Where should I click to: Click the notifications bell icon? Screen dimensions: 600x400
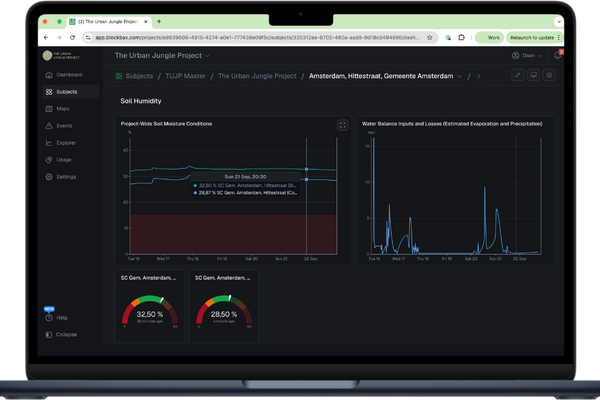(557, 56)
